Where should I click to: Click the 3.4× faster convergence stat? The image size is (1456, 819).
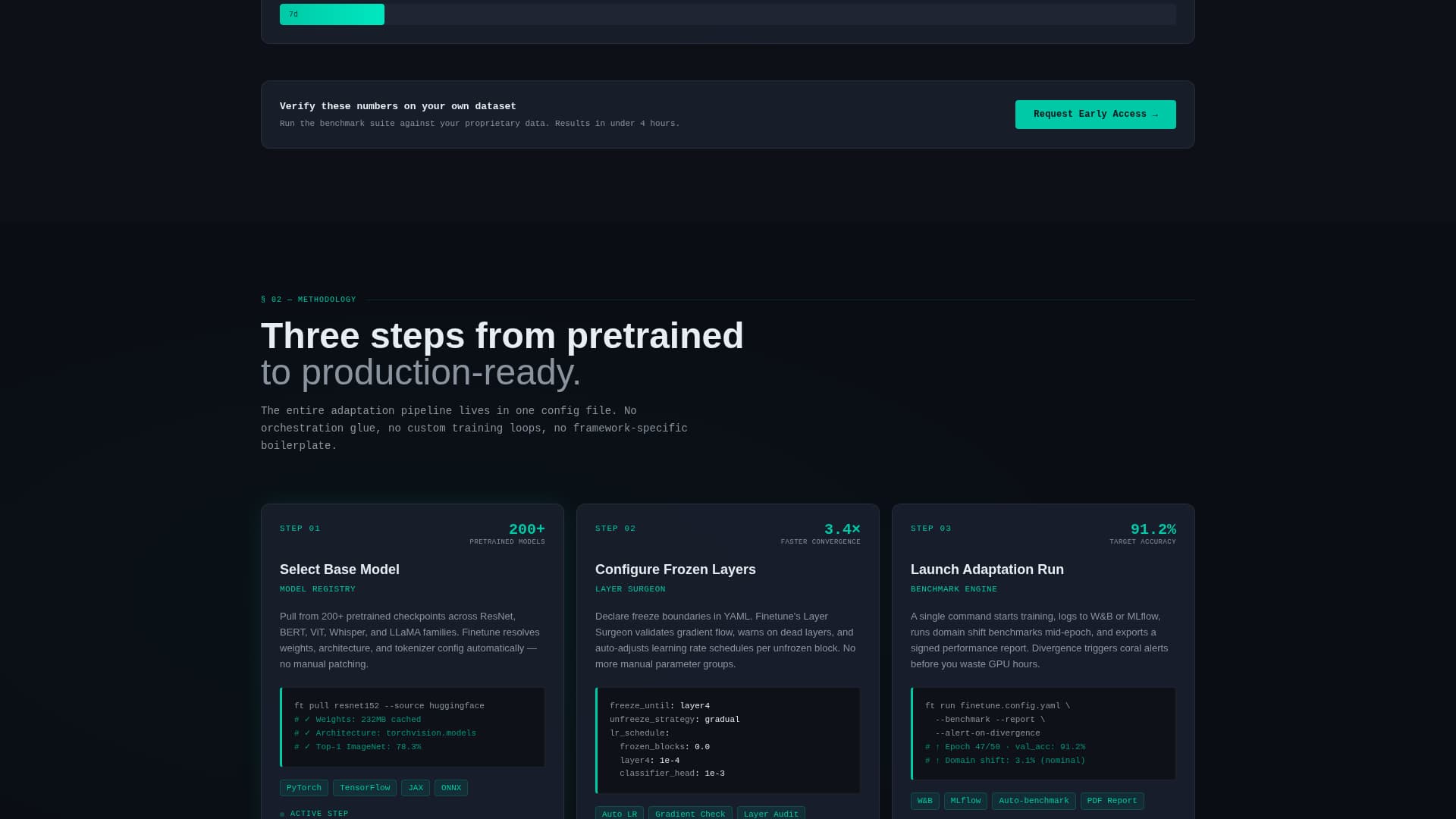(x=821, y=534)
